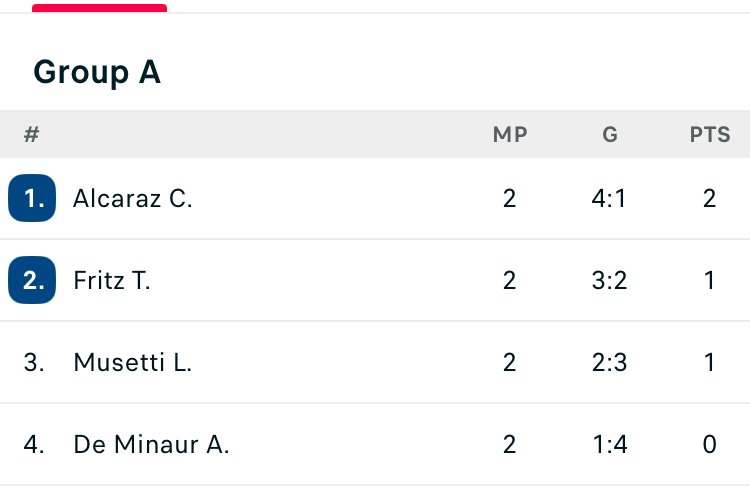Click the MP column header
The image size is (750, 486).
pyautogui.click(x=510, y=135)
